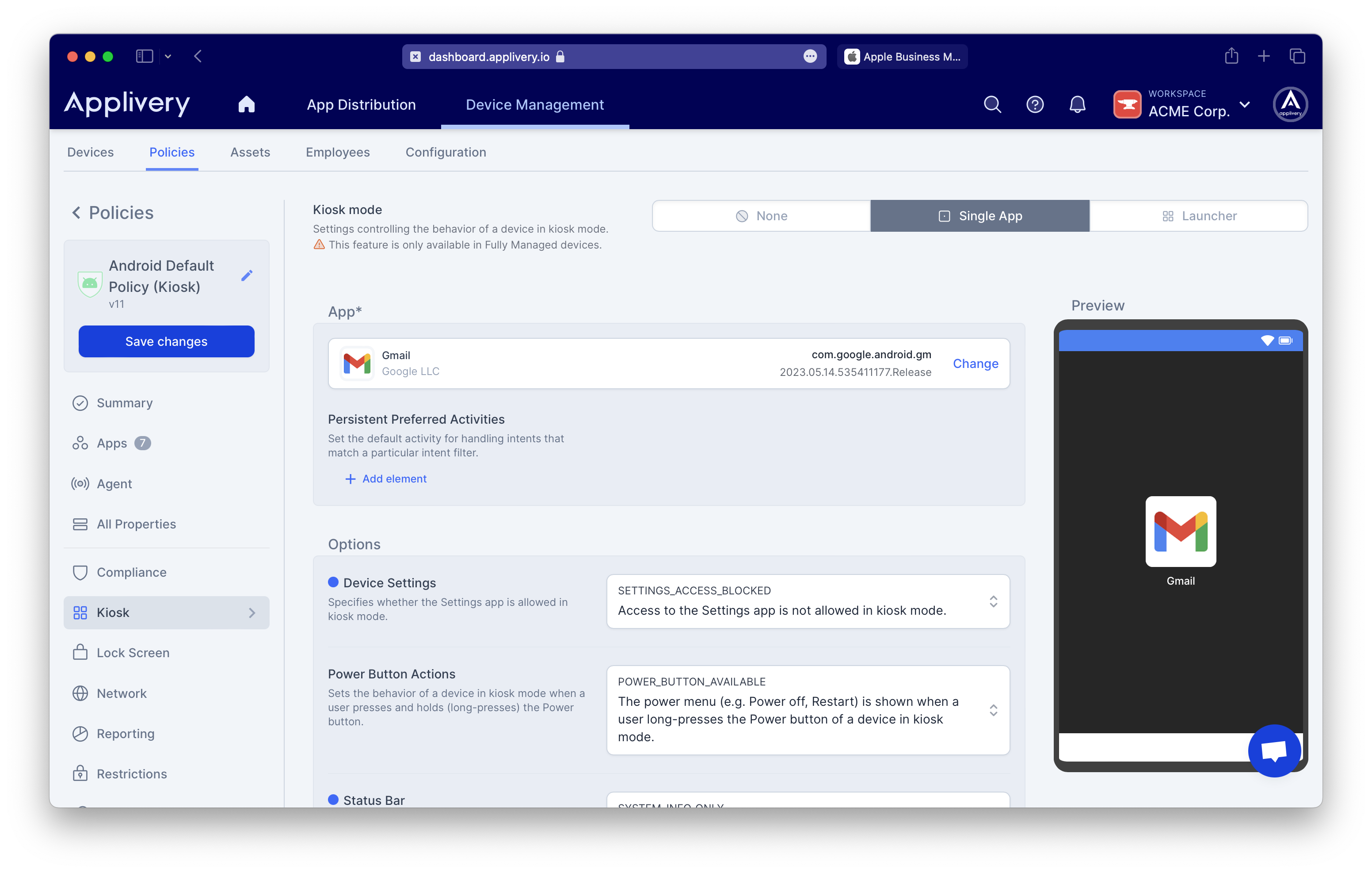Click Change to pick a different app

[976, 363]
